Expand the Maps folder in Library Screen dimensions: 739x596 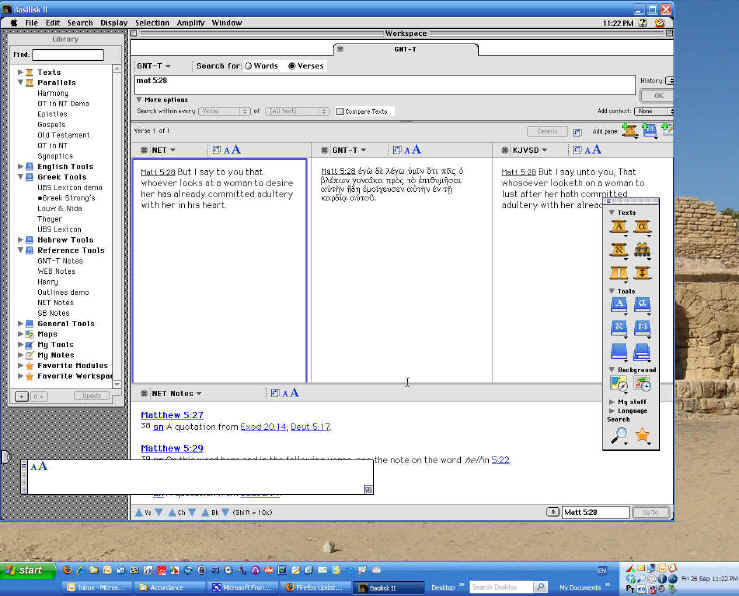pyautogui.click(x=20, y=334)
